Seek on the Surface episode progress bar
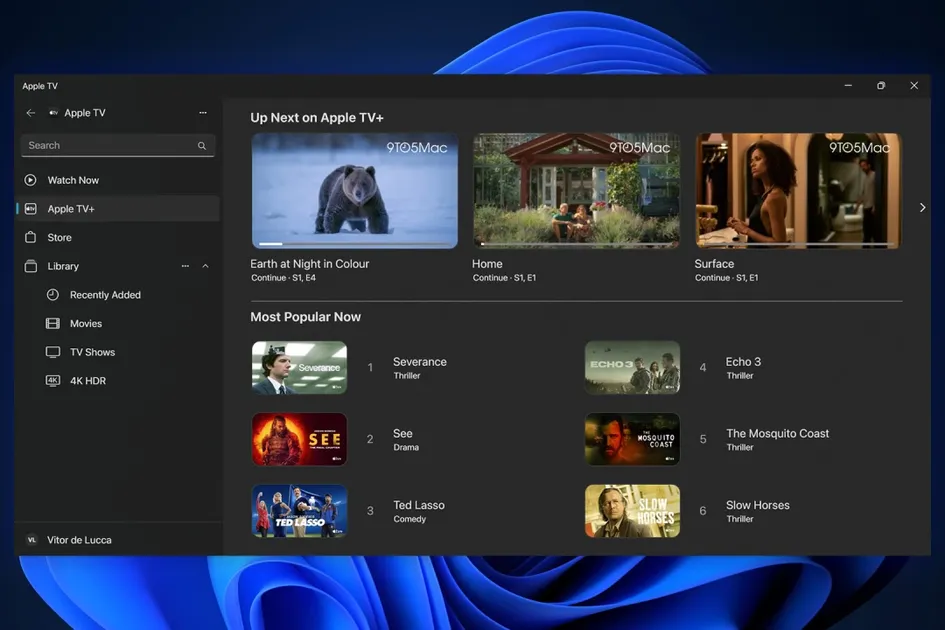Screen dimensions: 945x630 [798, 244]
